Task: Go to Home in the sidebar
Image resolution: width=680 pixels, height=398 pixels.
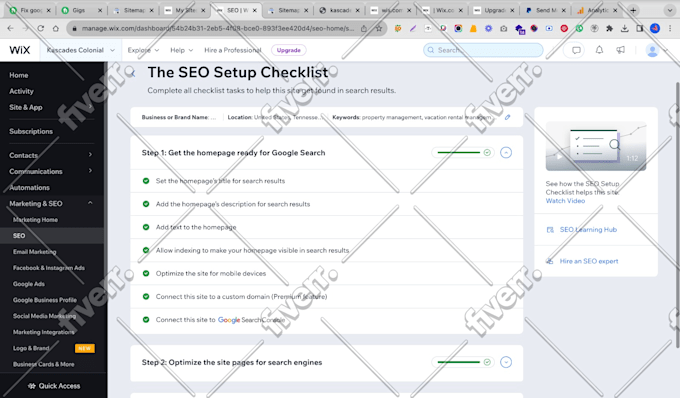Action: [x=19, y=75]
